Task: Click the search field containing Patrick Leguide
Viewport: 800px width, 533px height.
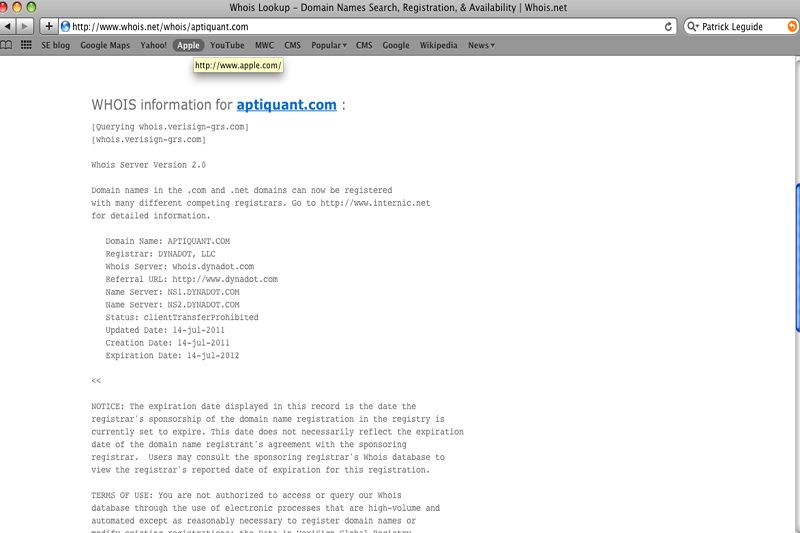Action: [739, 27]
